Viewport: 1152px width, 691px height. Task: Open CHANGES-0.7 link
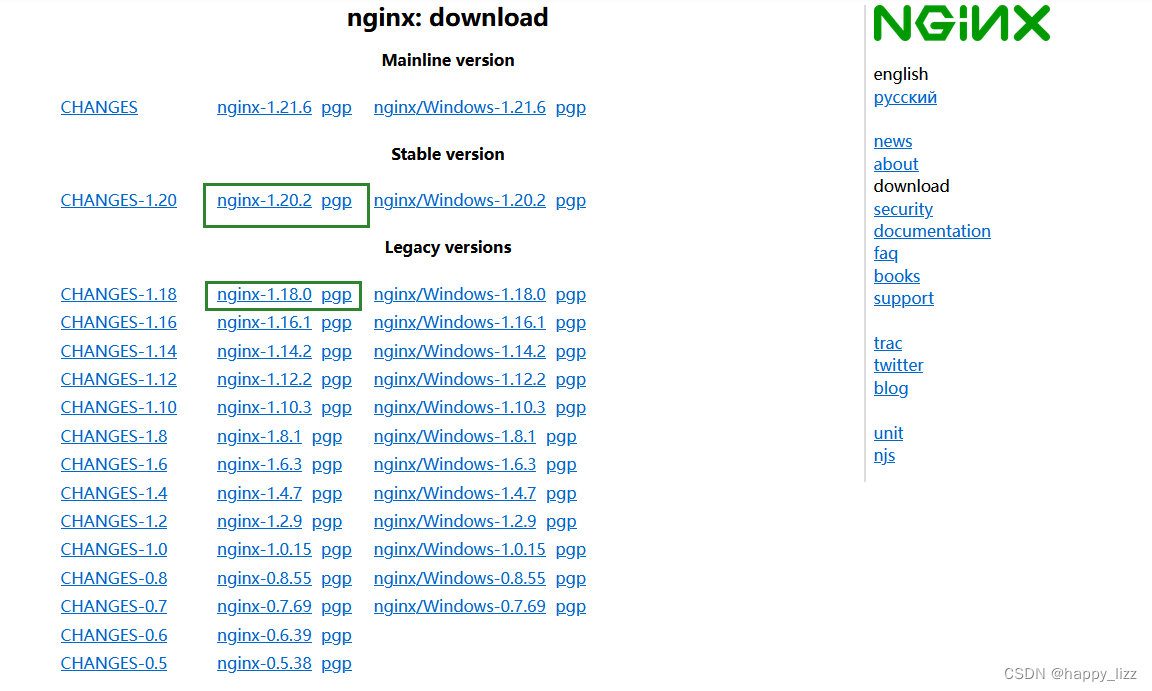[114, 607]
